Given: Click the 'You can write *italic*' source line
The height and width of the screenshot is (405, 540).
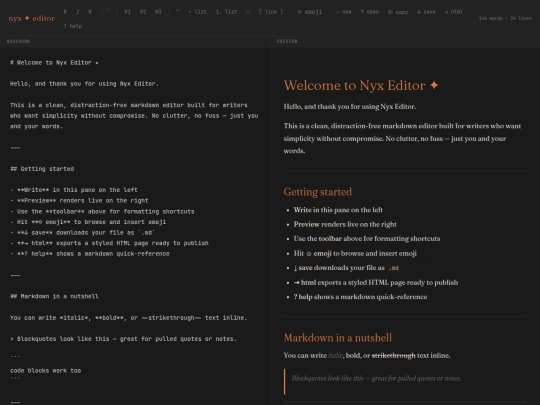Looking at the screenshot, I should point(128,318).
